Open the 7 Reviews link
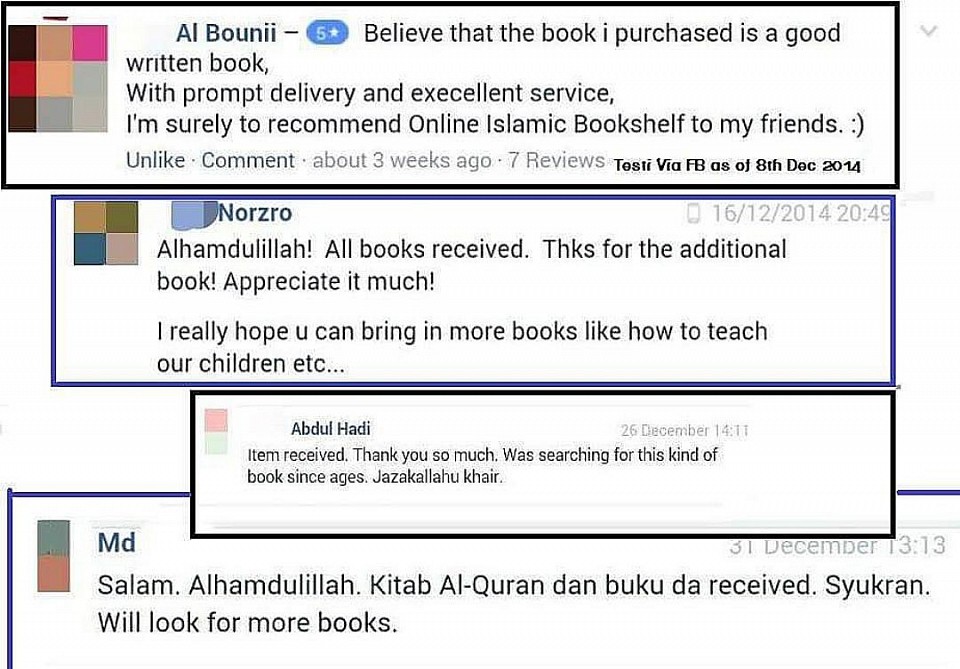Viewport: 960px width, 669px height. tap(557, 160)
